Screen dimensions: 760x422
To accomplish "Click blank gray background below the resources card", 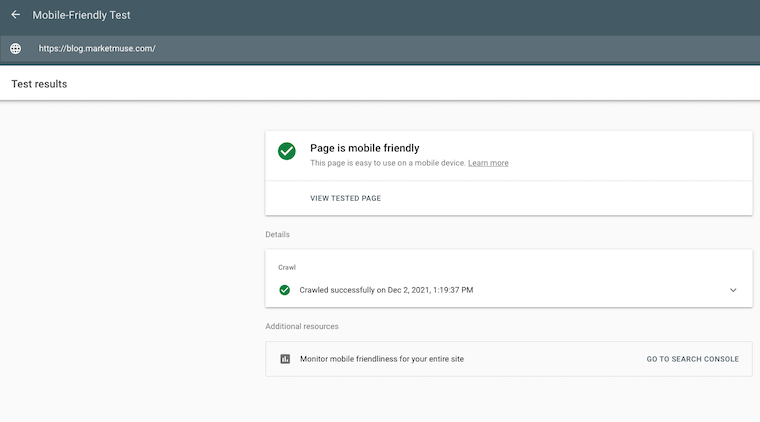I will point(509,400).
